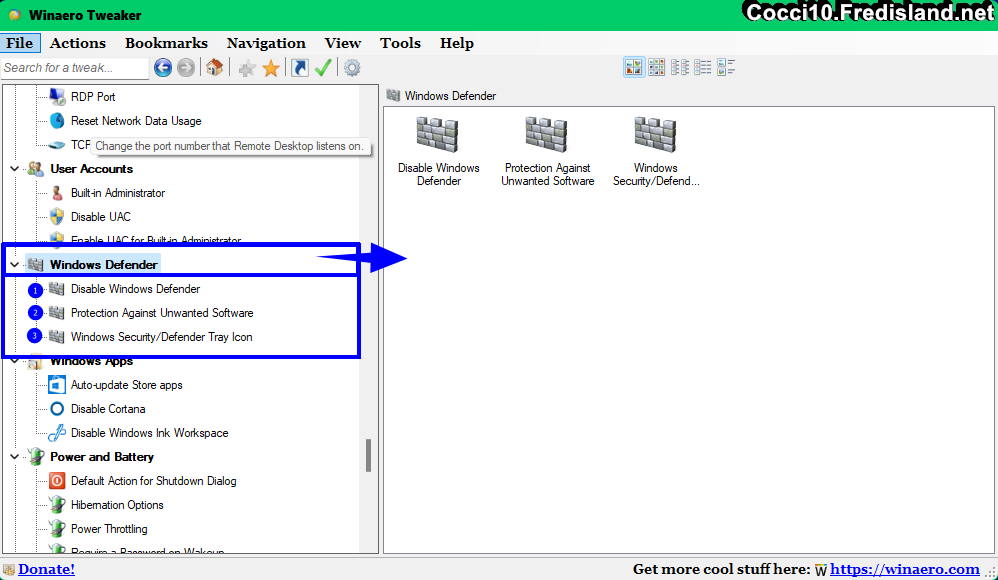
Task: Click the Auto-update Store apps icon
Action: pos(57,385)
